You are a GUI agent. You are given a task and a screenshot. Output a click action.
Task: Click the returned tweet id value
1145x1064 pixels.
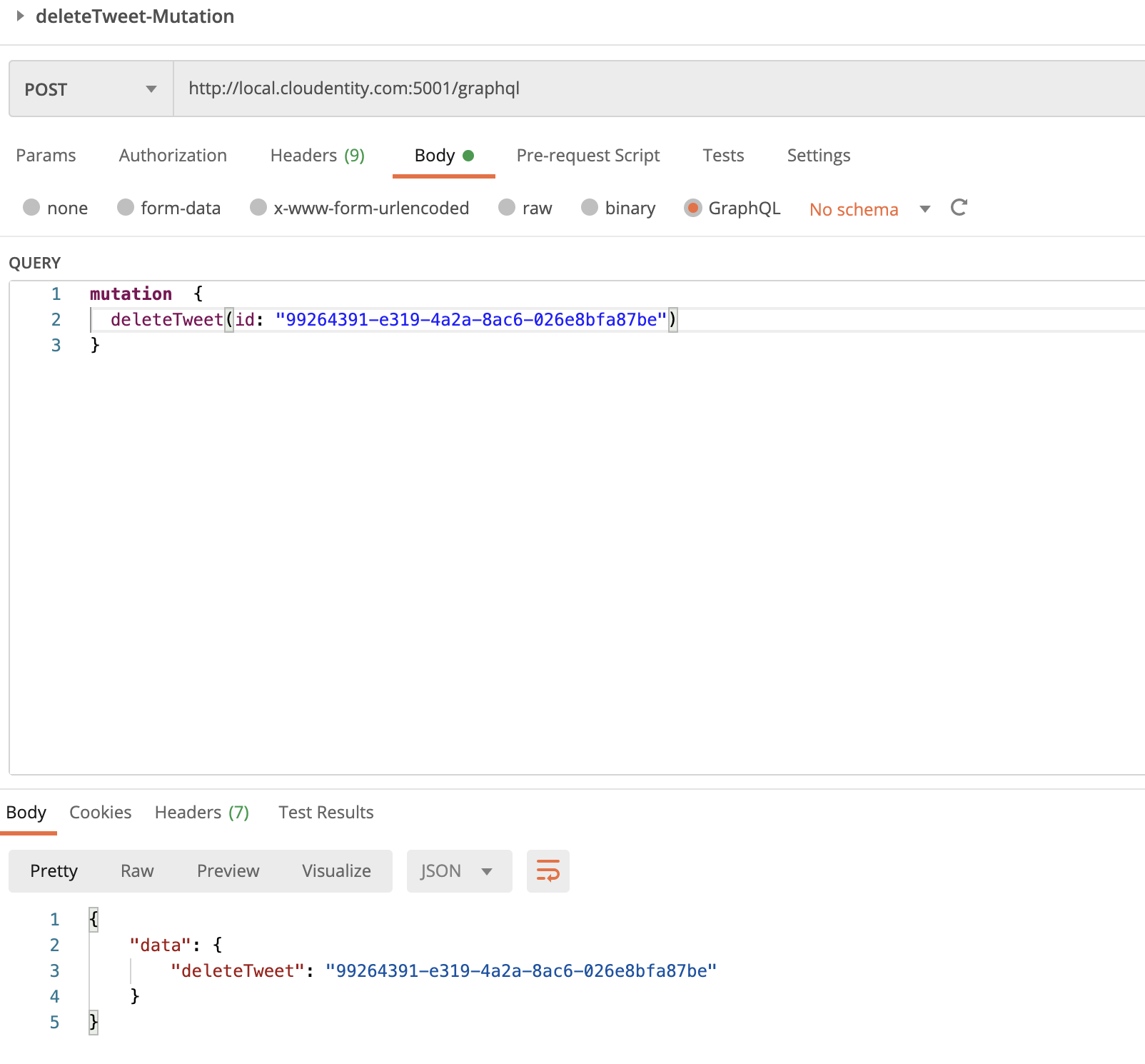pos(521,970)
